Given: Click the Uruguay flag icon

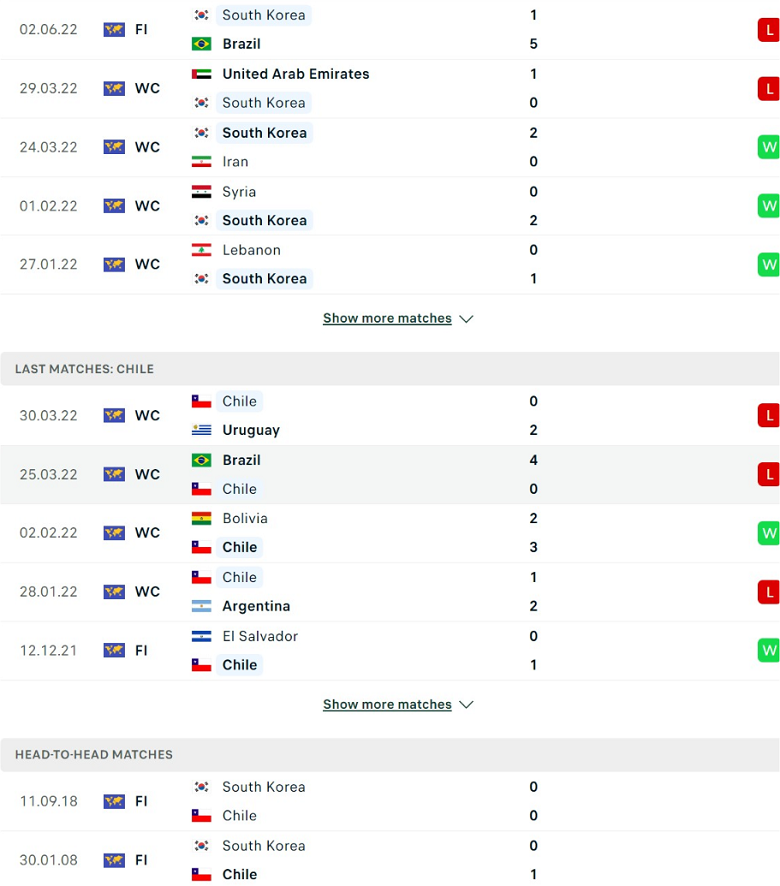Looking at the screenshot, I should point(201,430).
